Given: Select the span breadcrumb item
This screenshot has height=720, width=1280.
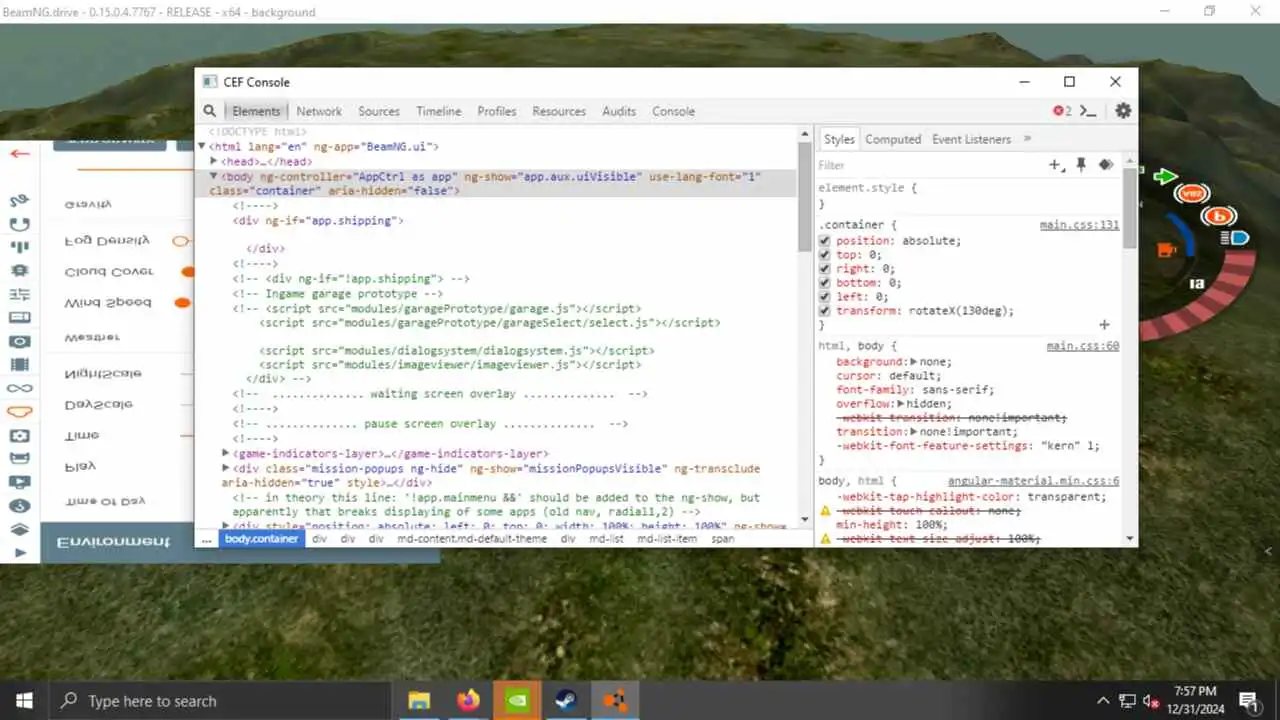Looking at the screenshot, I should tap(722, 539).
